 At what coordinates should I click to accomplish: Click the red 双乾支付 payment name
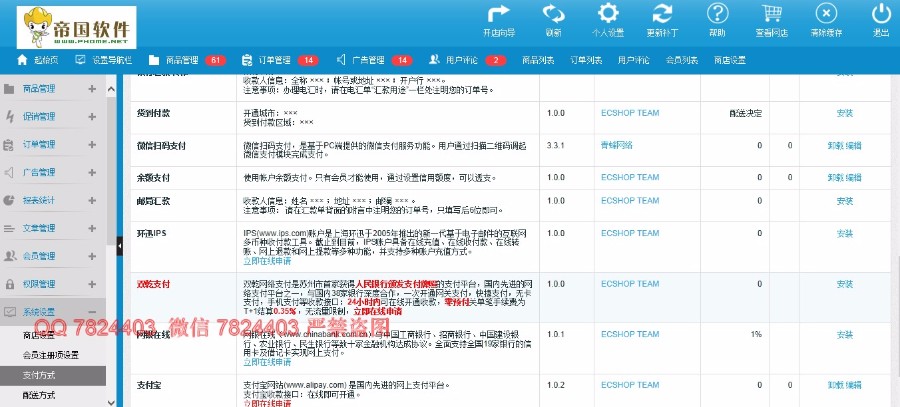tap(153, 284)
